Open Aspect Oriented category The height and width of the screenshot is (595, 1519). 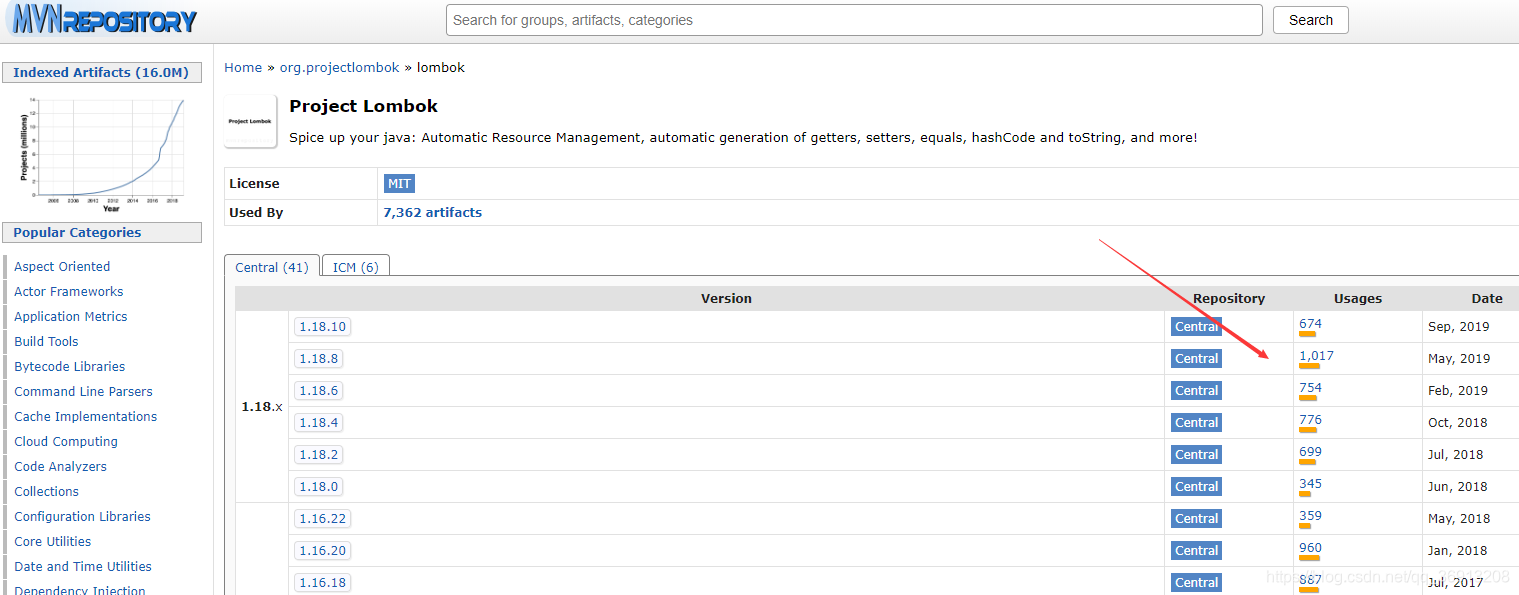tap(62, 266)
